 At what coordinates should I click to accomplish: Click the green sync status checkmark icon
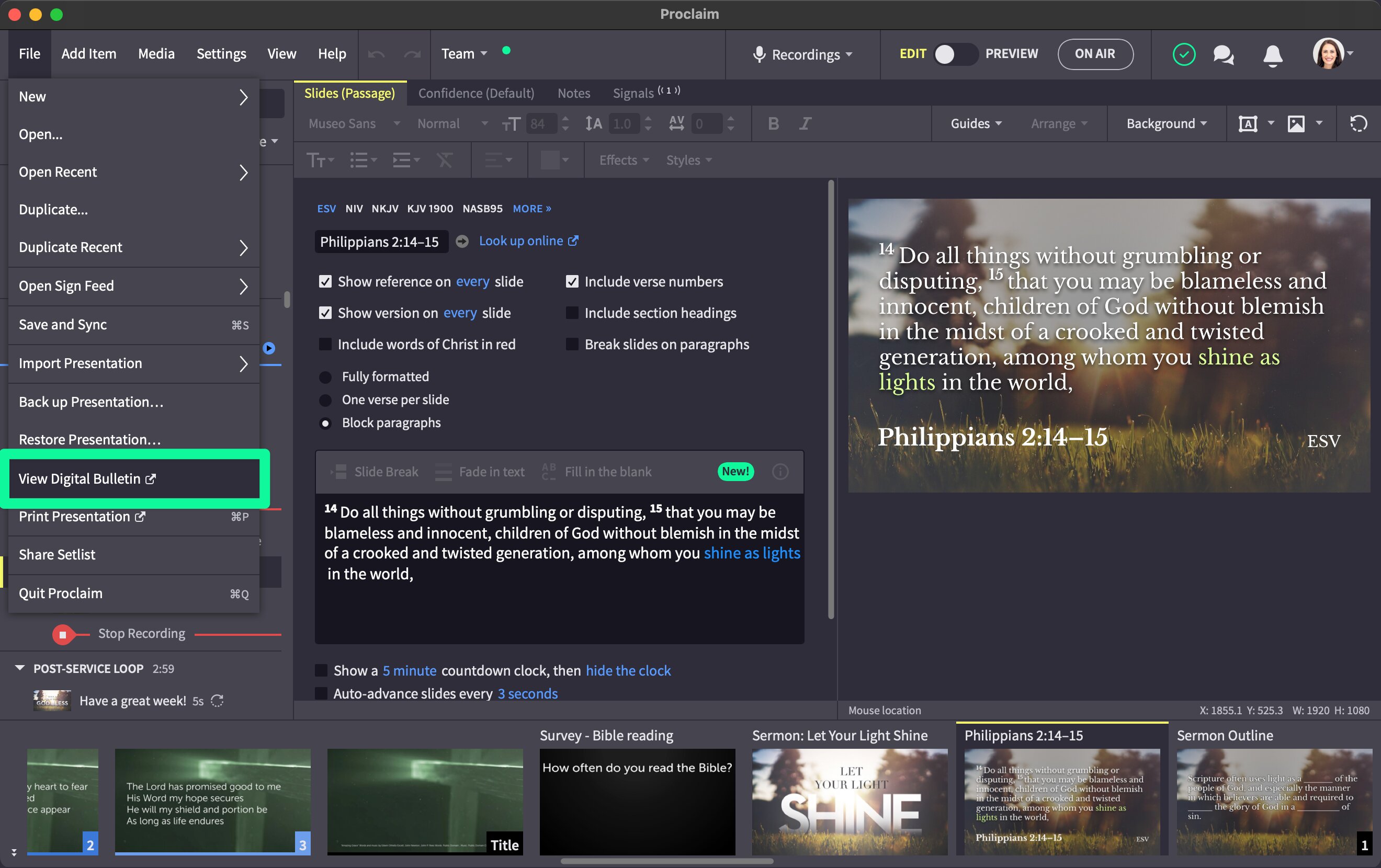[1184, 54]
